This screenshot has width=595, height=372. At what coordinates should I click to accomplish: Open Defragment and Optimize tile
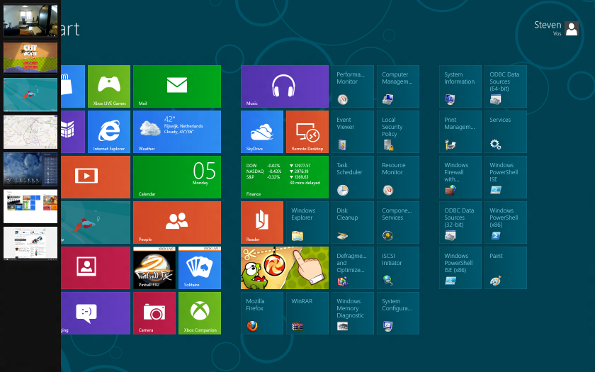tap(353, 268)
